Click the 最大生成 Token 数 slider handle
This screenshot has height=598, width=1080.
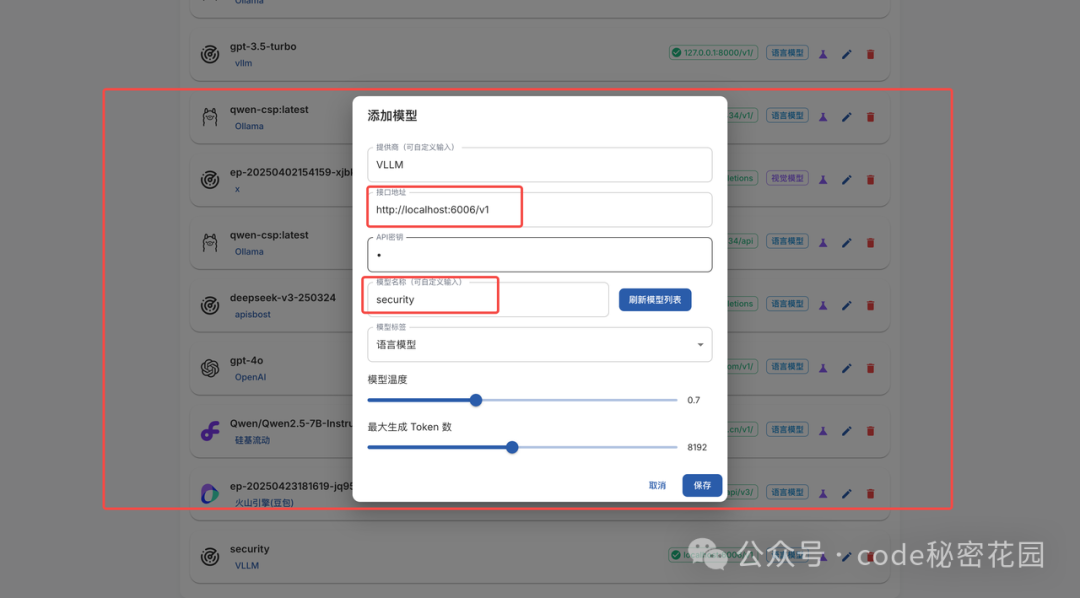point(512,447)
